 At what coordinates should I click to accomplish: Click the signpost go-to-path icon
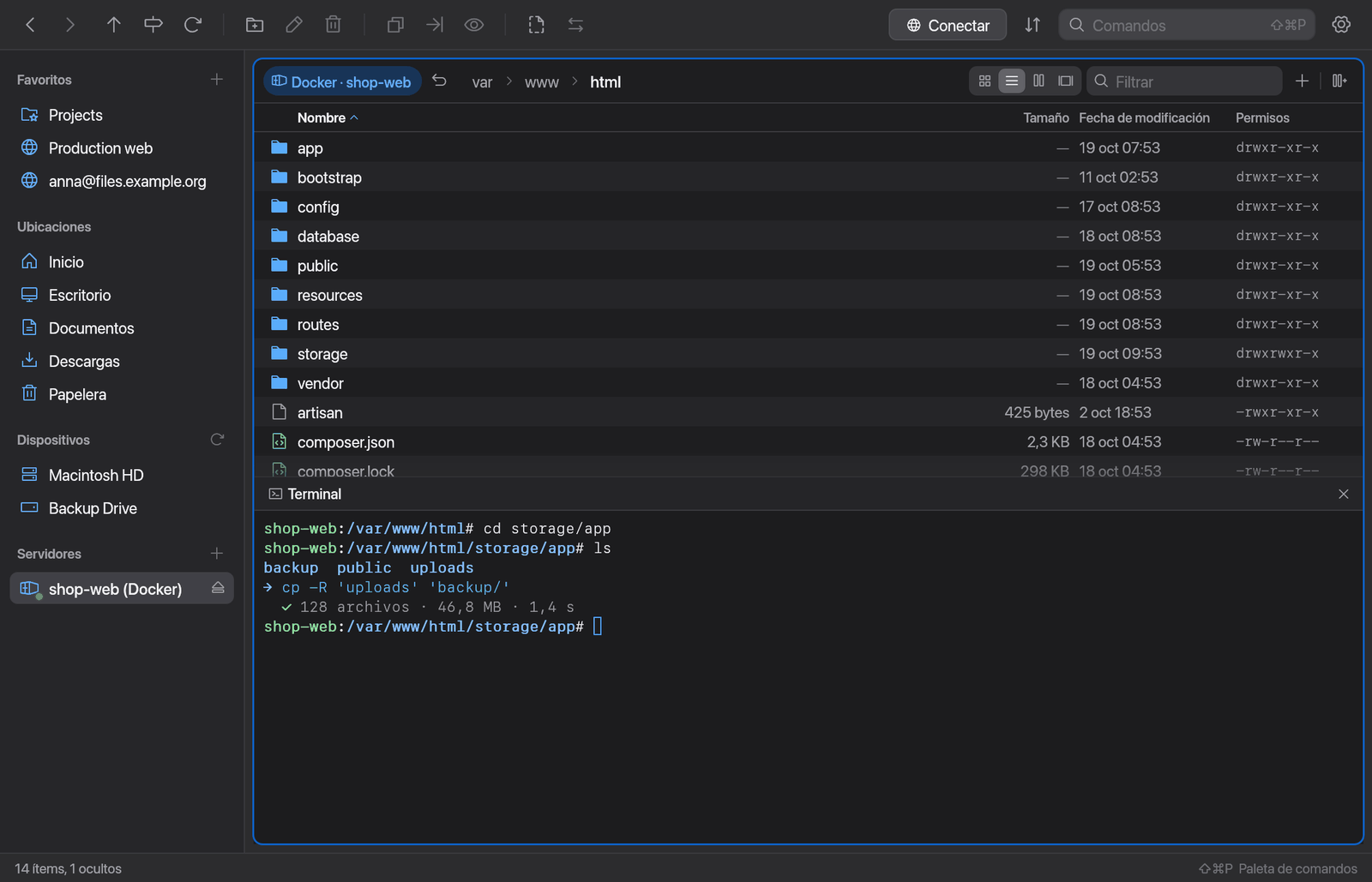pos(153,25)
